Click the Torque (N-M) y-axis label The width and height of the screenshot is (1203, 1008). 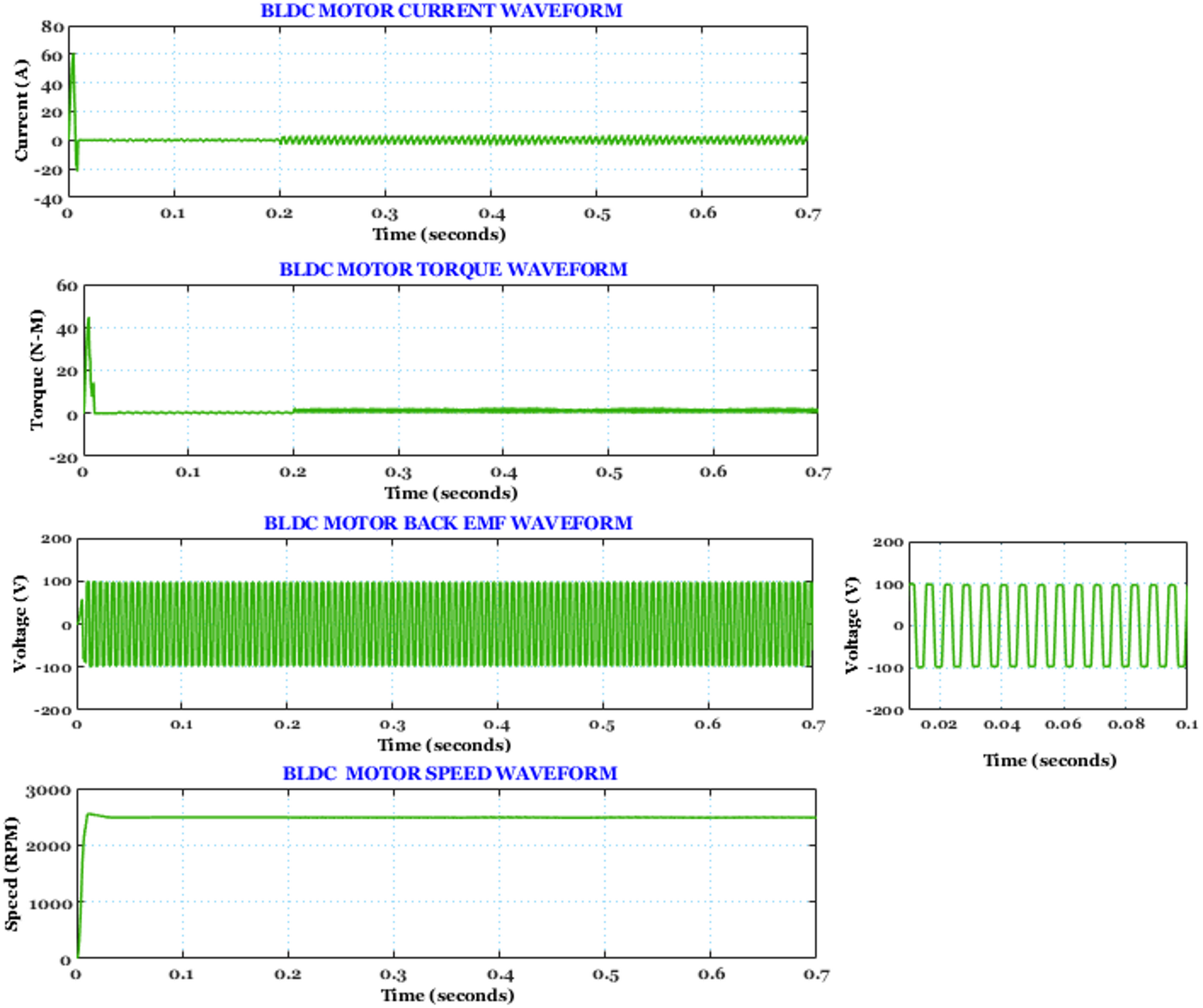(x=37, y=369)
